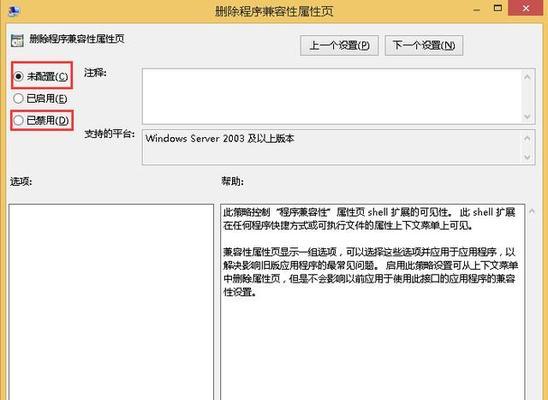Click the title bar app icon
Viewport: 548px width, 400px height.
click(14, 11)
